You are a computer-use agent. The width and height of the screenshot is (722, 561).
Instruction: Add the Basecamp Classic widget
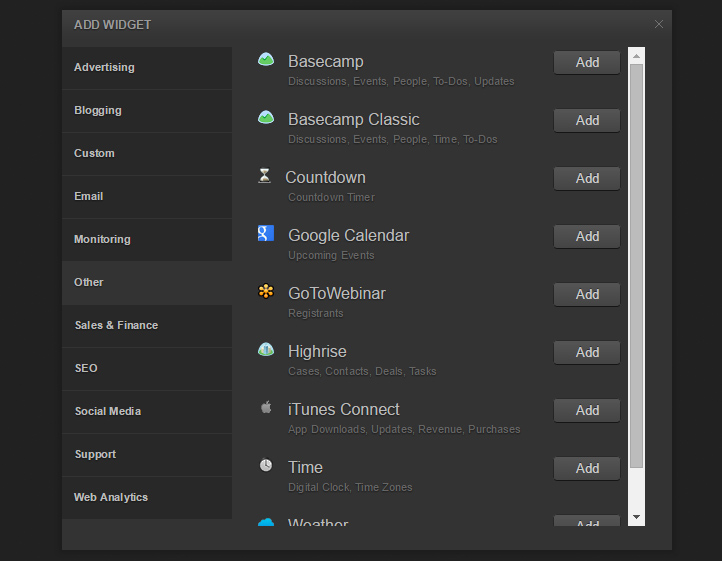pyautogui.click(x=587, y=120)
